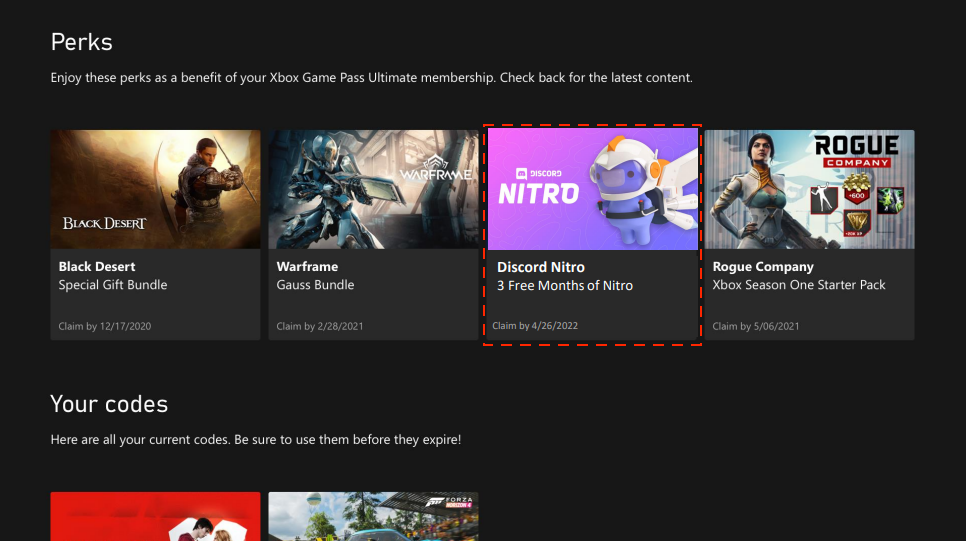This screenshot has height=541, width=966.
Task: Click the Gauss Bundle subtitle
Action: (x=315, y=285)
